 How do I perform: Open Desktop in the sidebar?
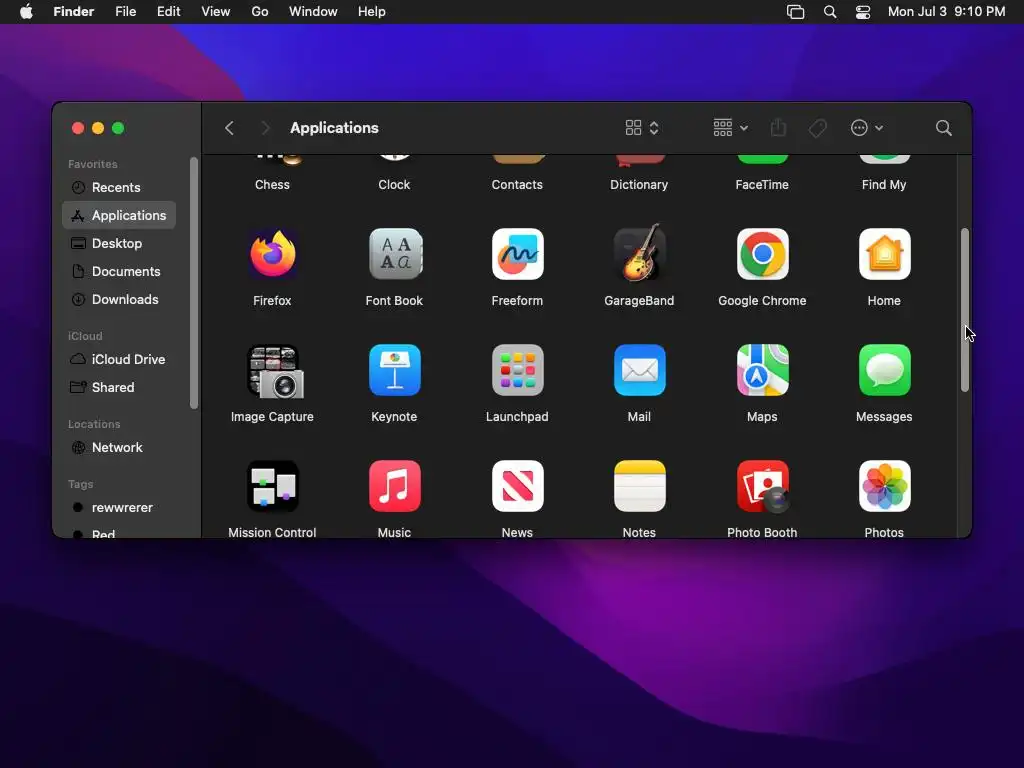(x=119, y=244)
